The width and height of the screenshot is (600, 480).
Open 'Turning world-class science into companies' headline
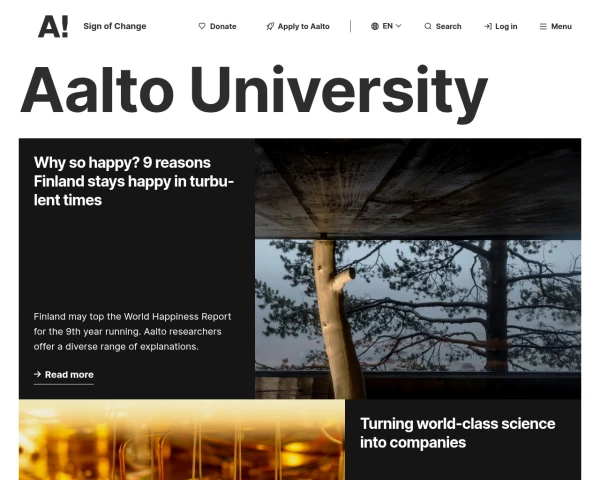click(457, 433)
